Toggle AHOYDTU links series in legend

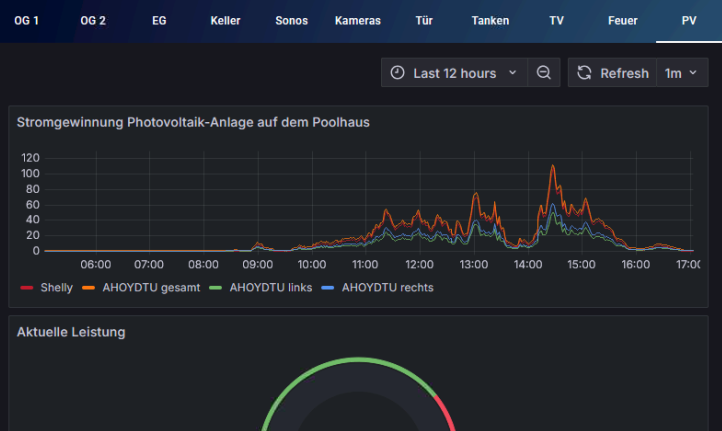(x=271, y=288)
